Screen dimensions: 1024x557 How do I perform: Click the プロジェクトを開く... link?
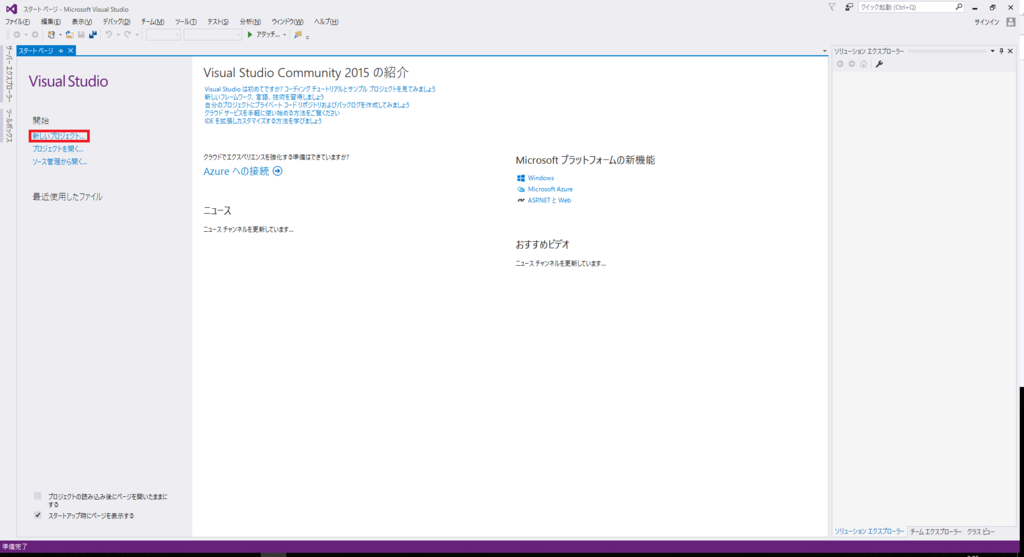[58, 149]
